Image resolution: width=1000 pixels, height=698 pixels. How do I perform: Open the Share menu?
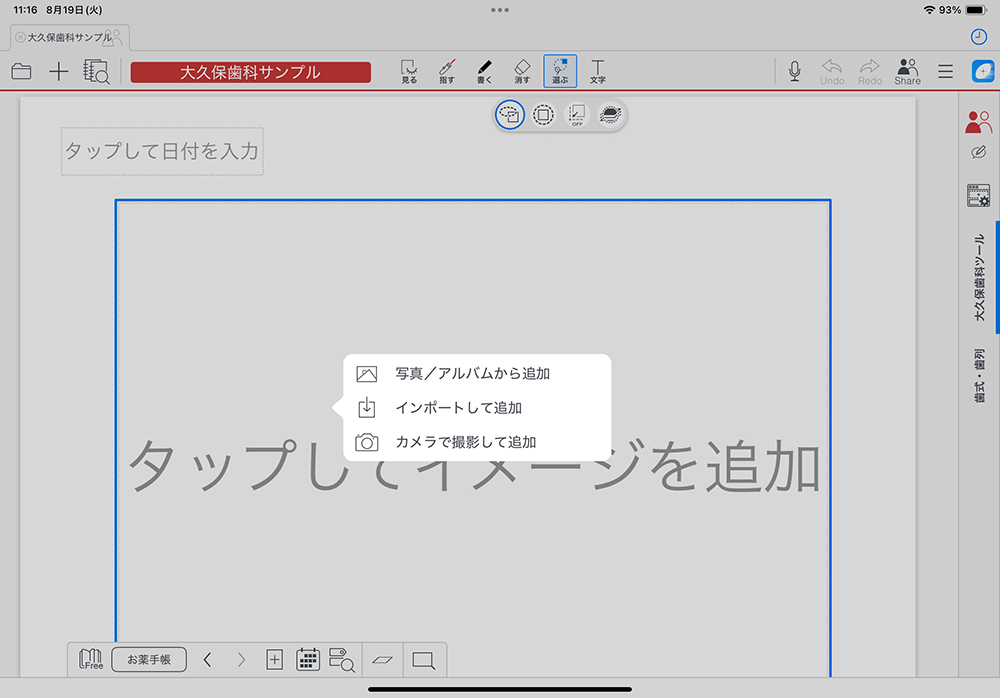[x=908, y=71]
